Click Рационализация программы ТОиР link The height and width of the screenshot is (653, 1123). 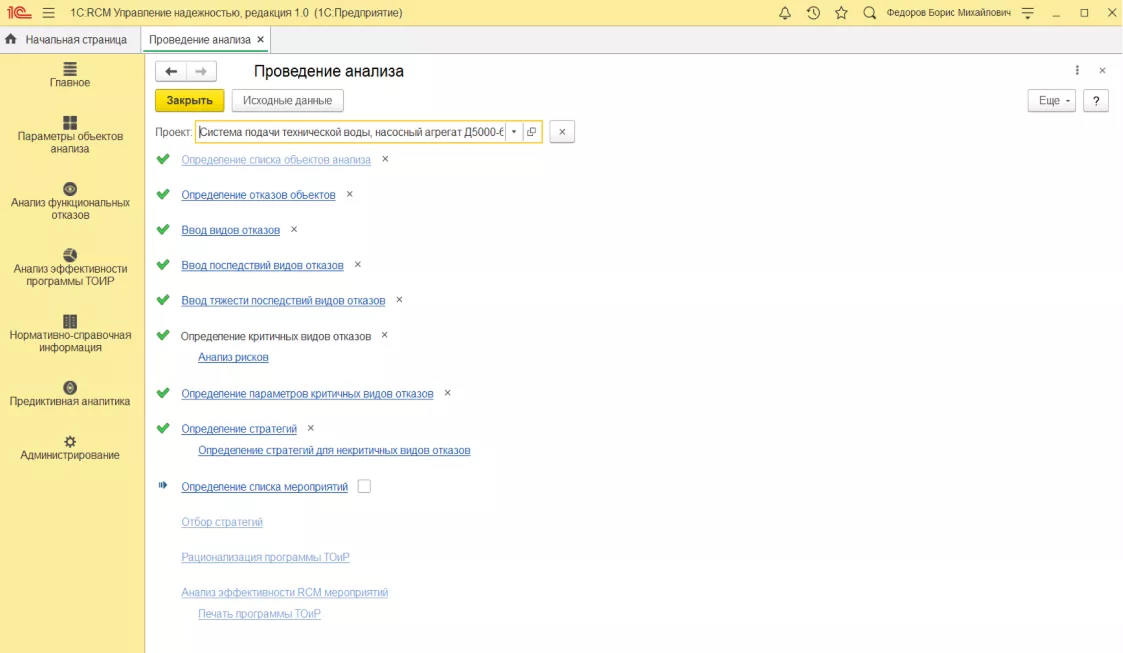tap(266, 556)
